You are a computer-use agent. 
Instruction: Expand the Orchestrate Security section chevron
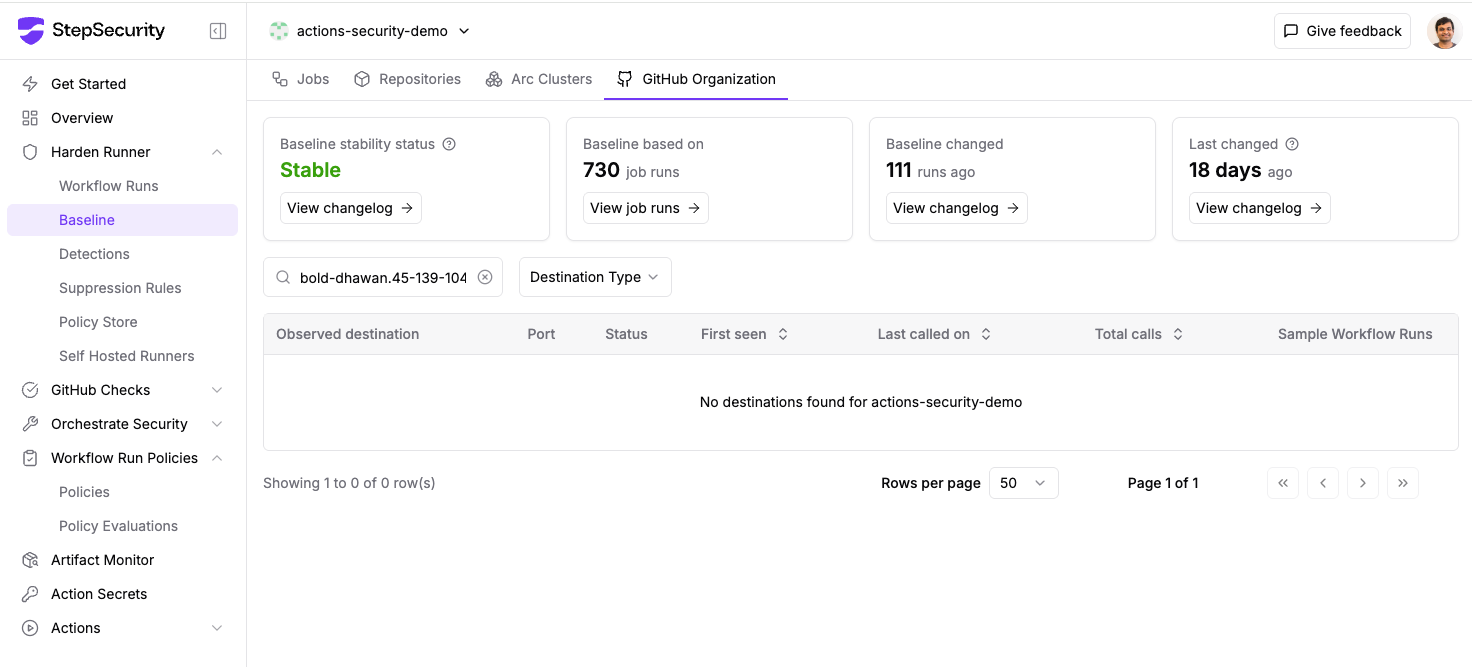217,424
